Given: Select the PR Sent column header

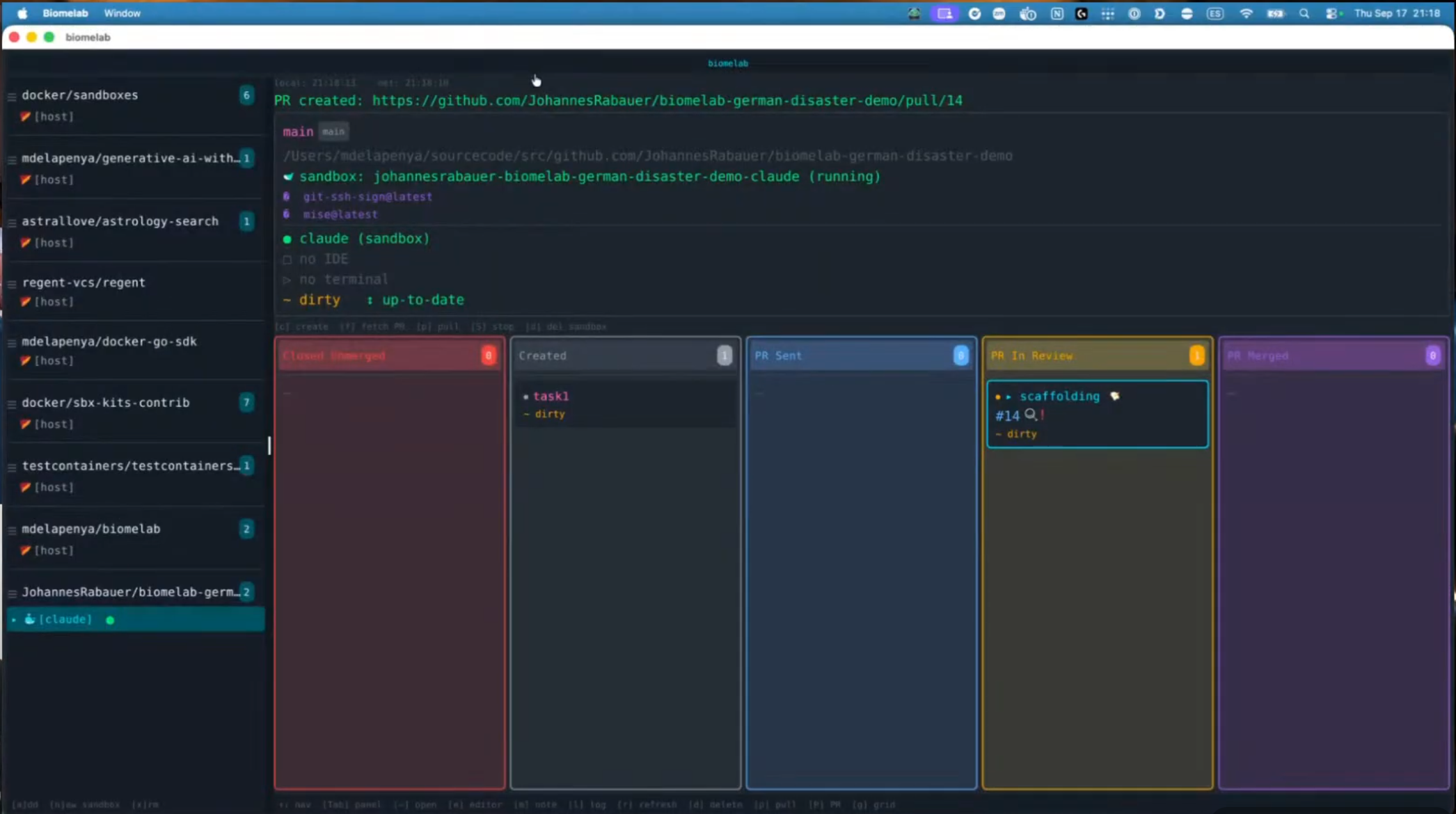Looking at the screenshot, I should point(861,356).
